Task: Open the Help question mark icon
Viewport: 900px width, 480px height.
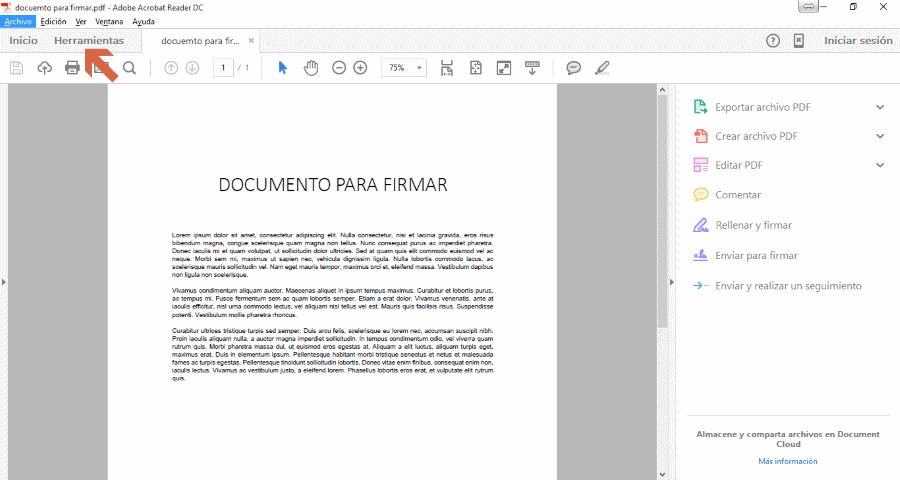Action: pyautogui.click(x=773, y=41)
